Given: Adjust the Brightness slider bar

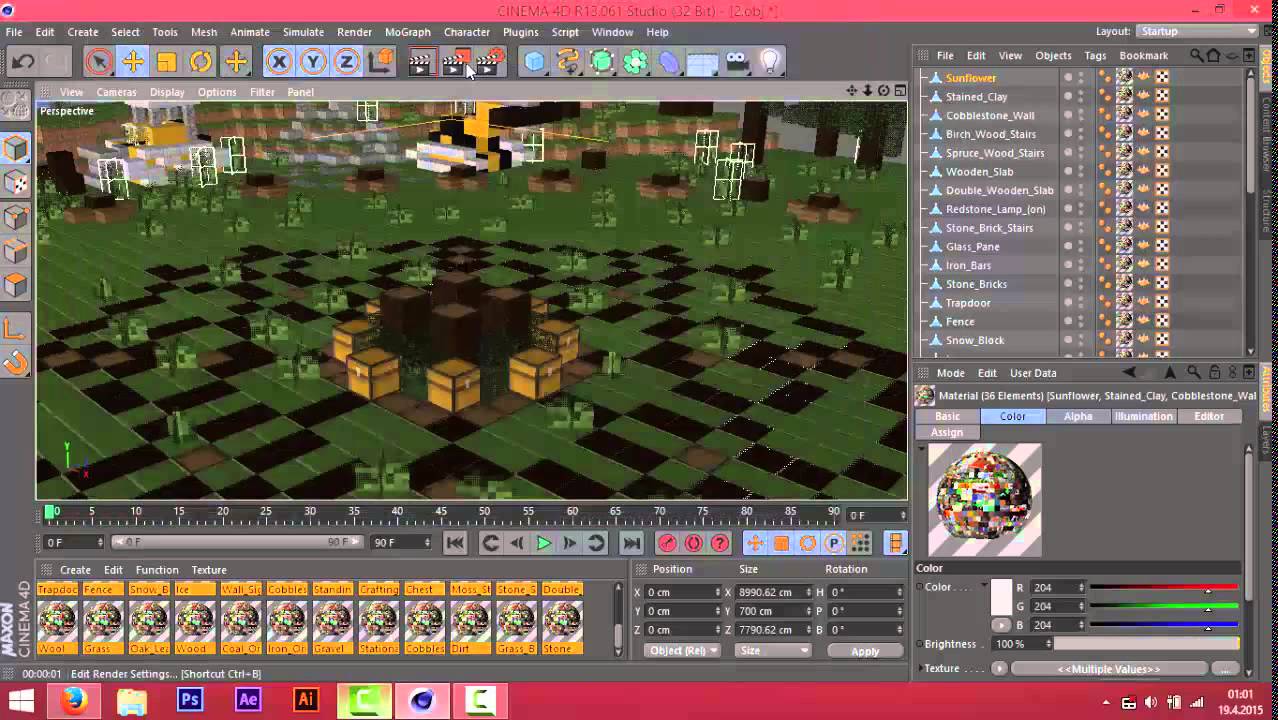Looking at the screenshot, I should (x=1147, y=644).
